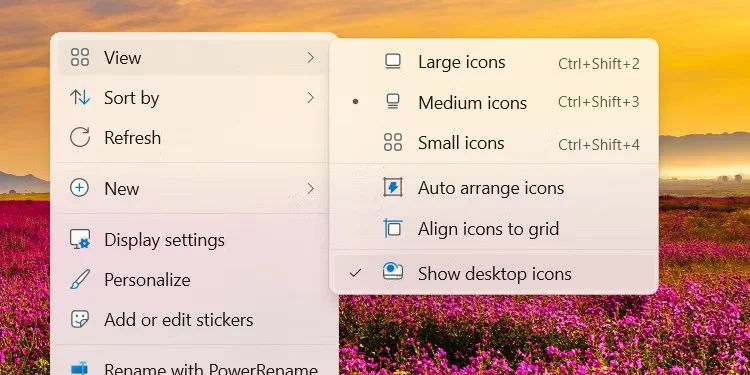Open Display settings
Viewport: 750px width, 375px height.
tap(195, 240)
